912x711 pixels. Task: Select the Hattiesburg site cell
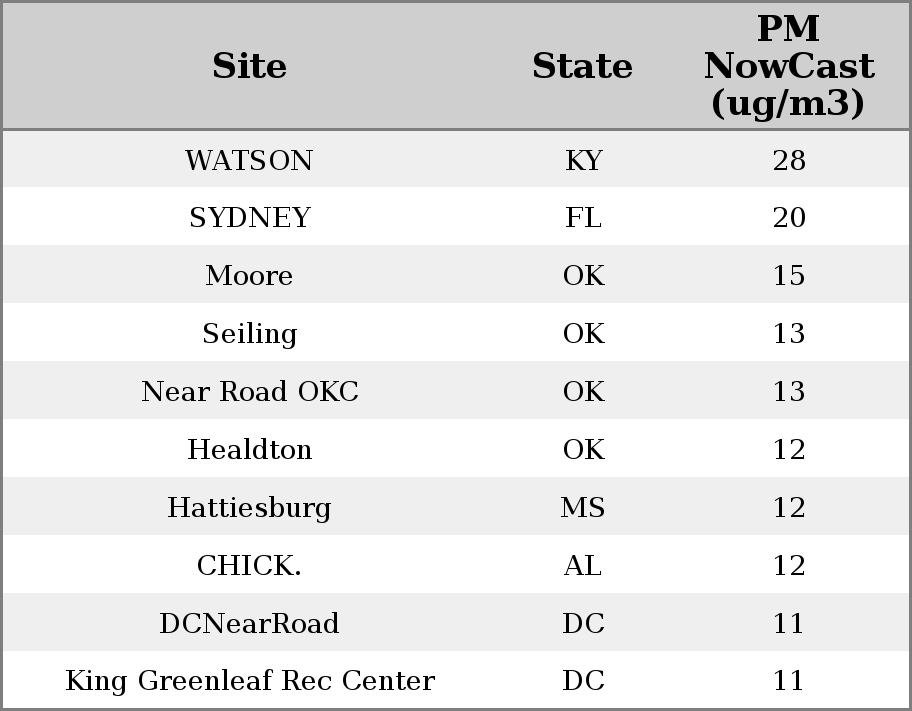click(x=249, y=508)
